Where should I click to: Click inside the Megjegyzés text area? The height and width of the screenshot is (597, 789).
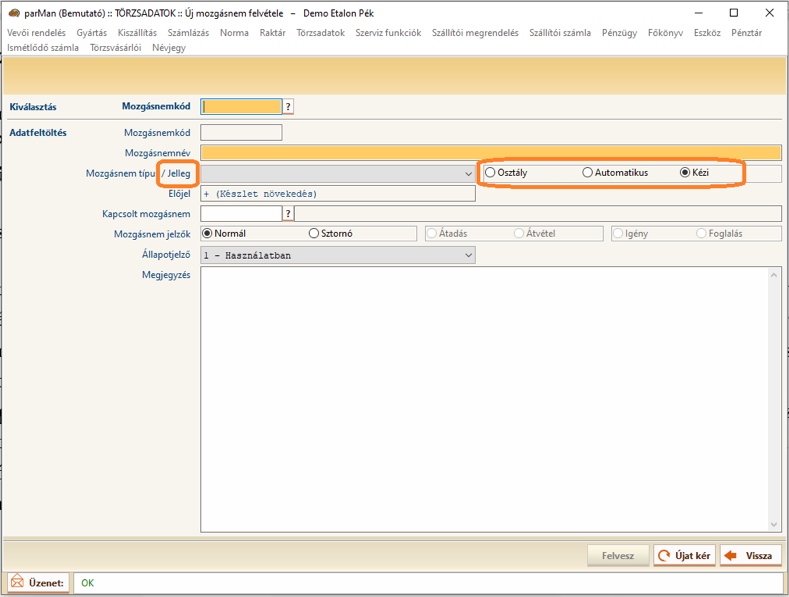[x=484, y=399]
